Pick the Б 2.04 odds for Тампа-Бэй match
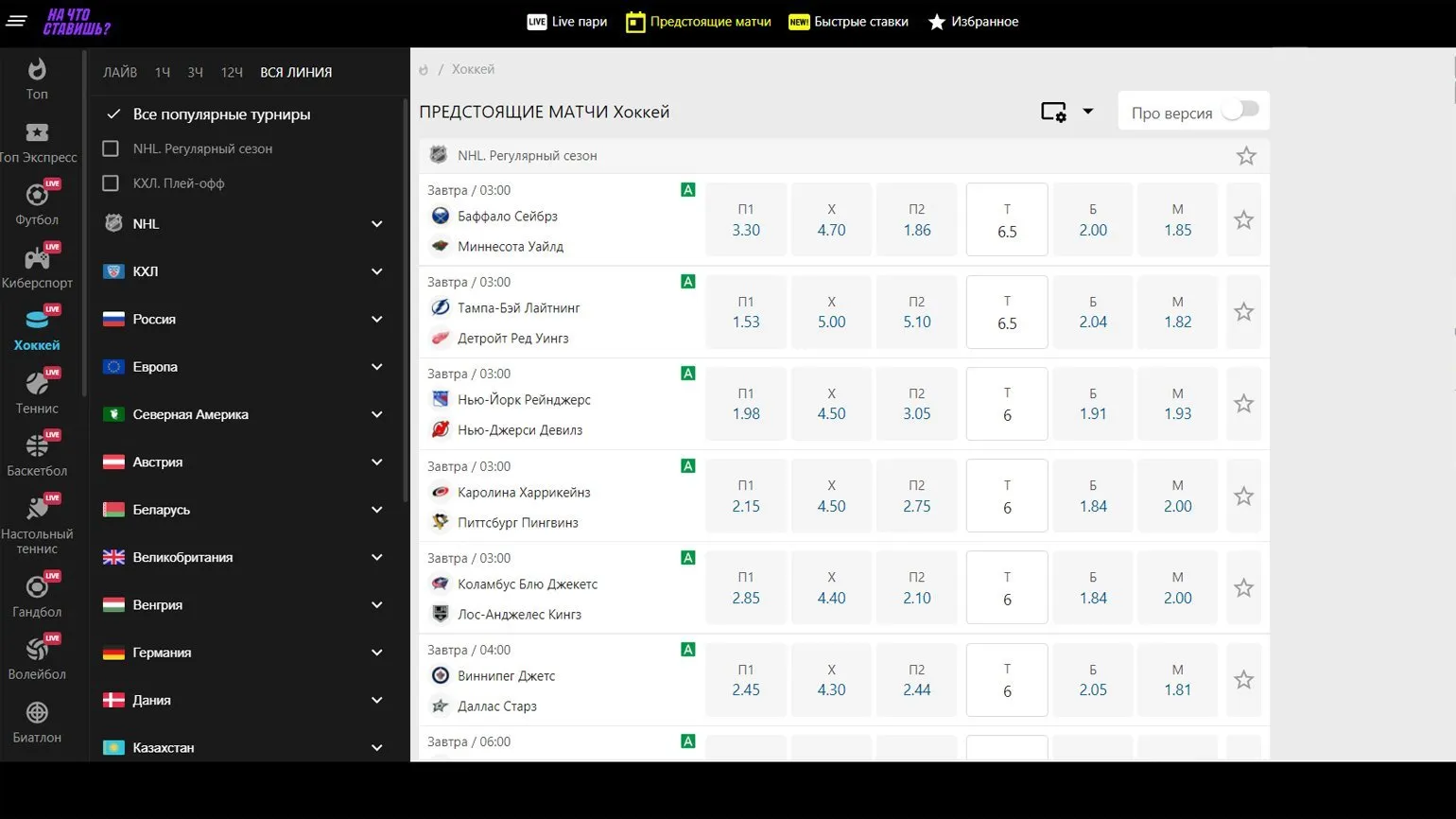1456x819 pixels. [1092, 312]
